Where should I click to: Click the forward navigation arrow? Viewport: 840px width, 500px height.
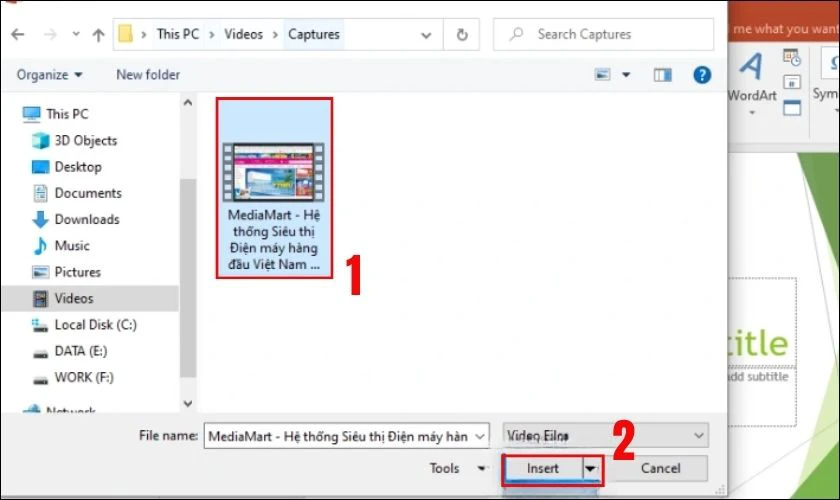point(50,35)
